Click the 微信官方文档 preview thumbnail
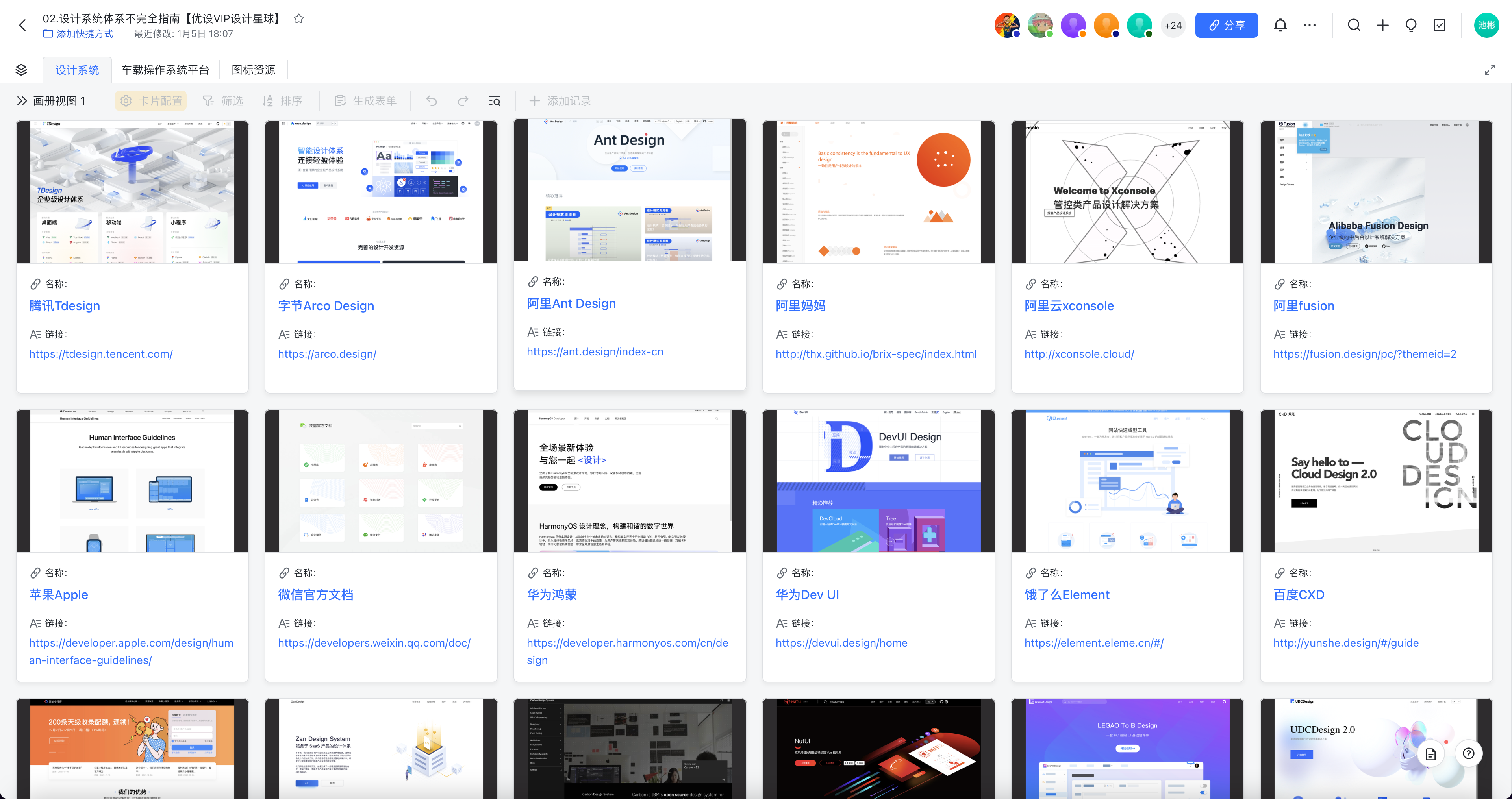The width and height of the screenshot is (1512, 799). coord(381,481)
